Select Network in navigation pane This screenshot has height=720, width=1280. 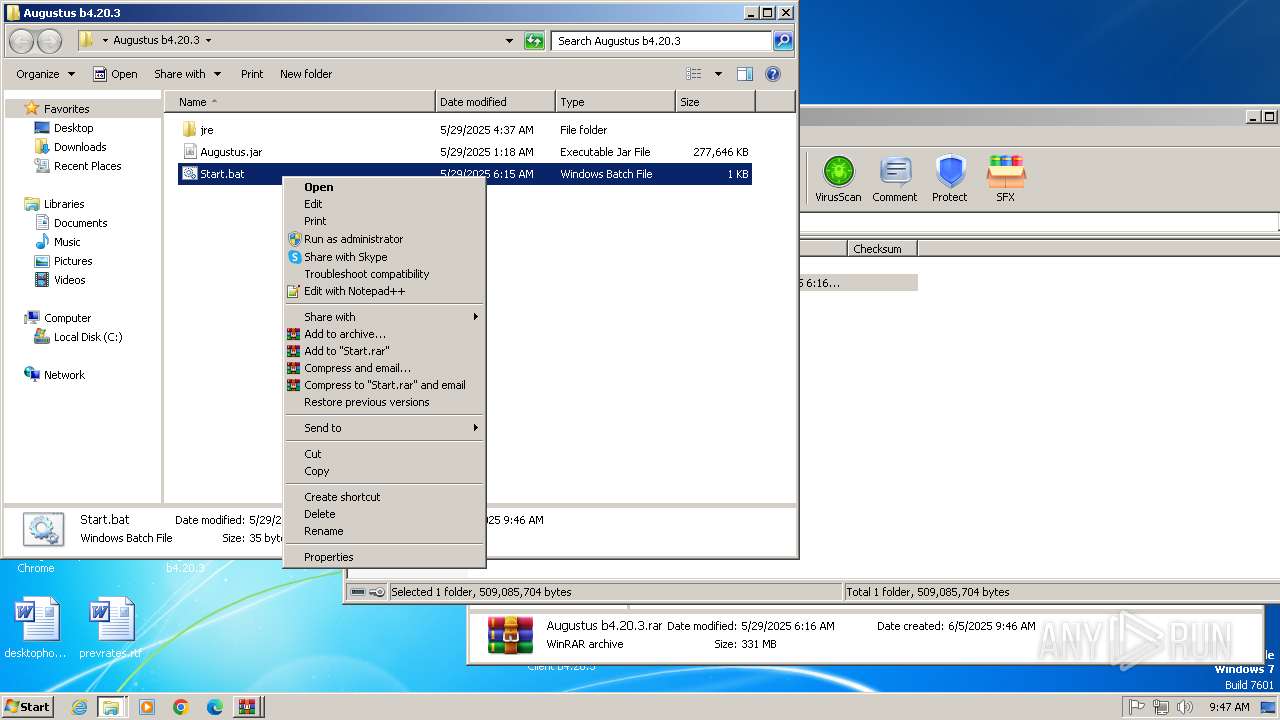click(64, 375)
